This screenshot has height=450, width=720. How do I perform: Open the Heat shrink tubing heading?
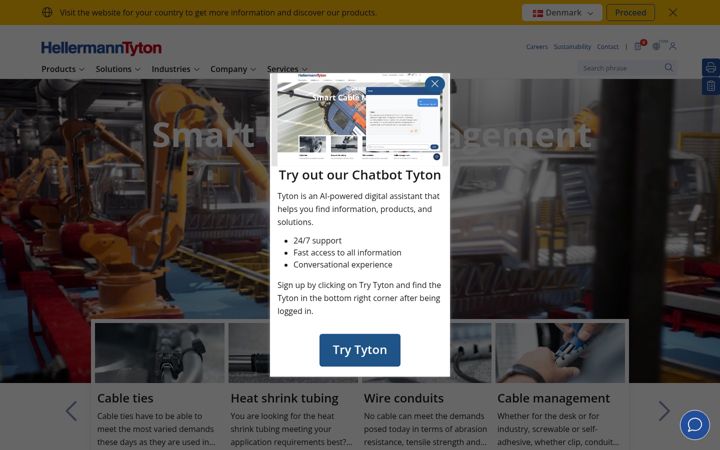[x=284, y=398]
